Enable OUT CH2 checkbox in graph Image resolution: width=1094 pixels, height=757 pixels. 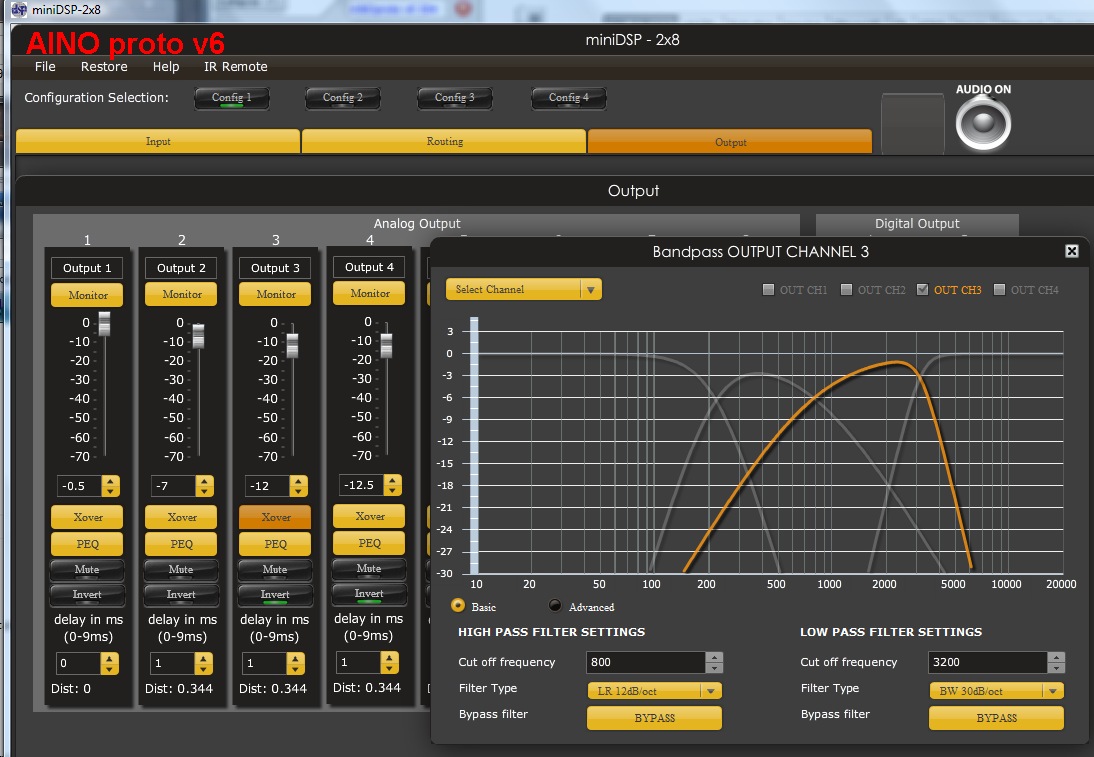[846, 290]
